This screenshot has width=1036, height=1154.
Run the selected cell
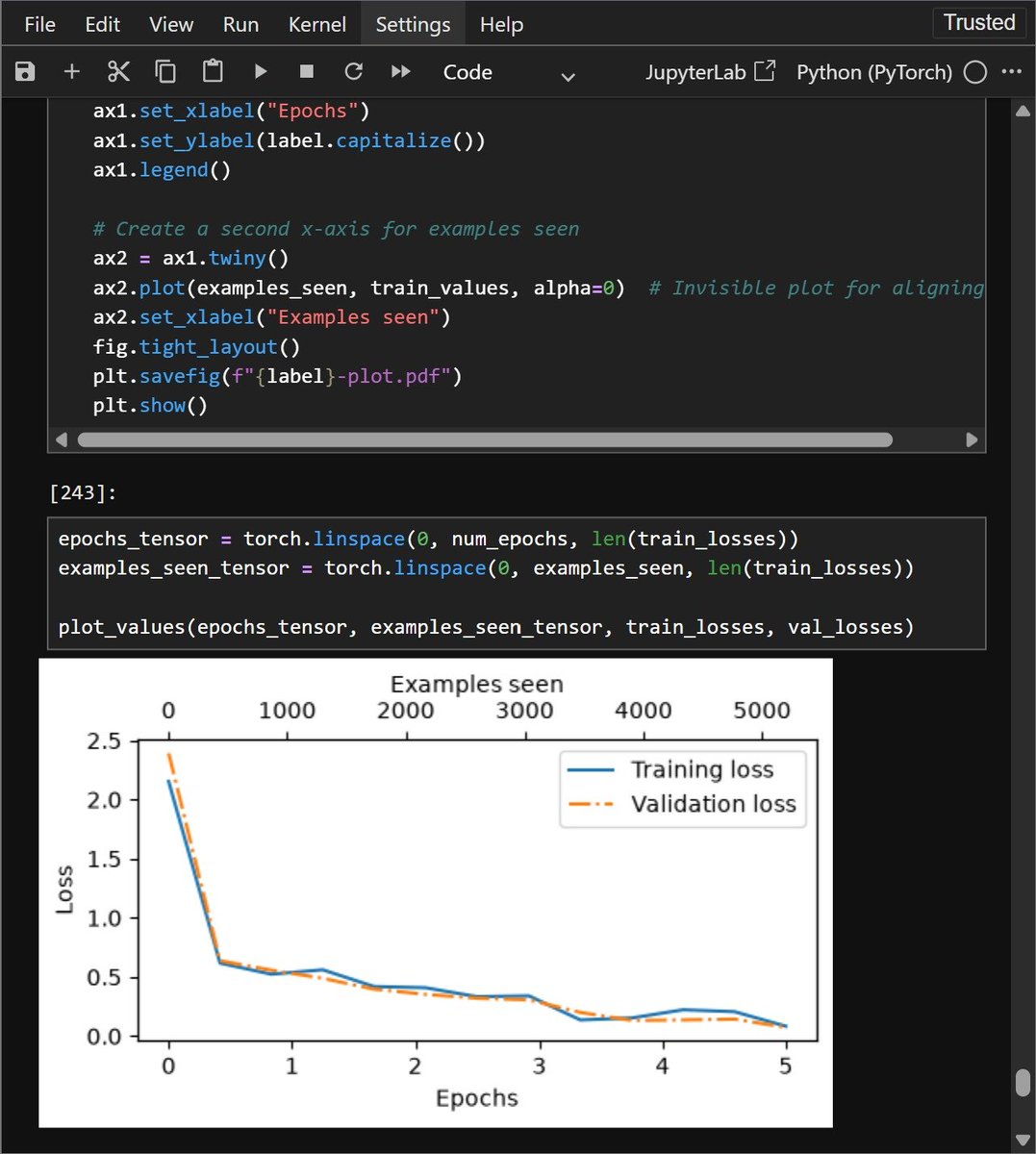pos(260,72)
